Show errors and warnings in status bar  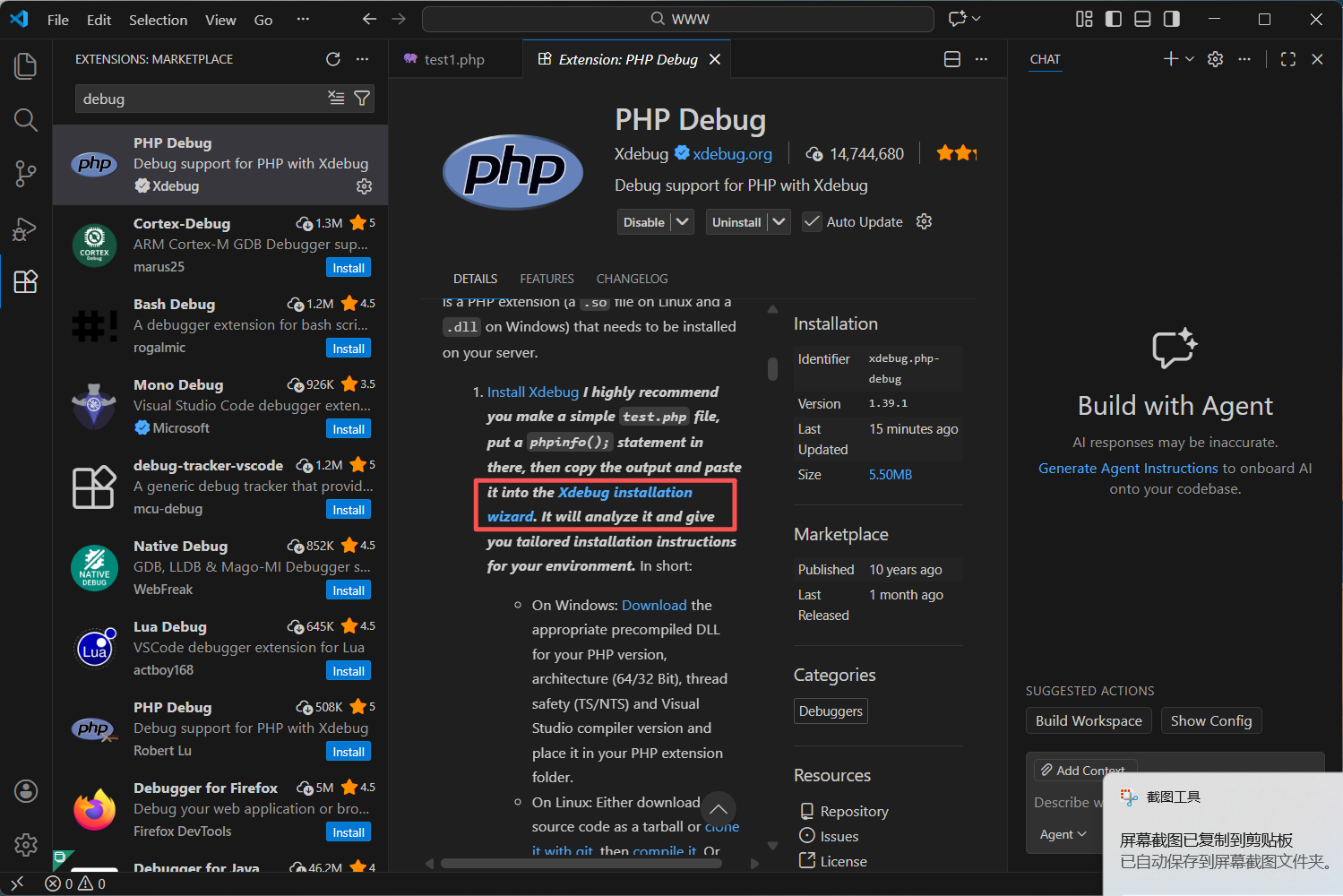[x=75, y=883]
